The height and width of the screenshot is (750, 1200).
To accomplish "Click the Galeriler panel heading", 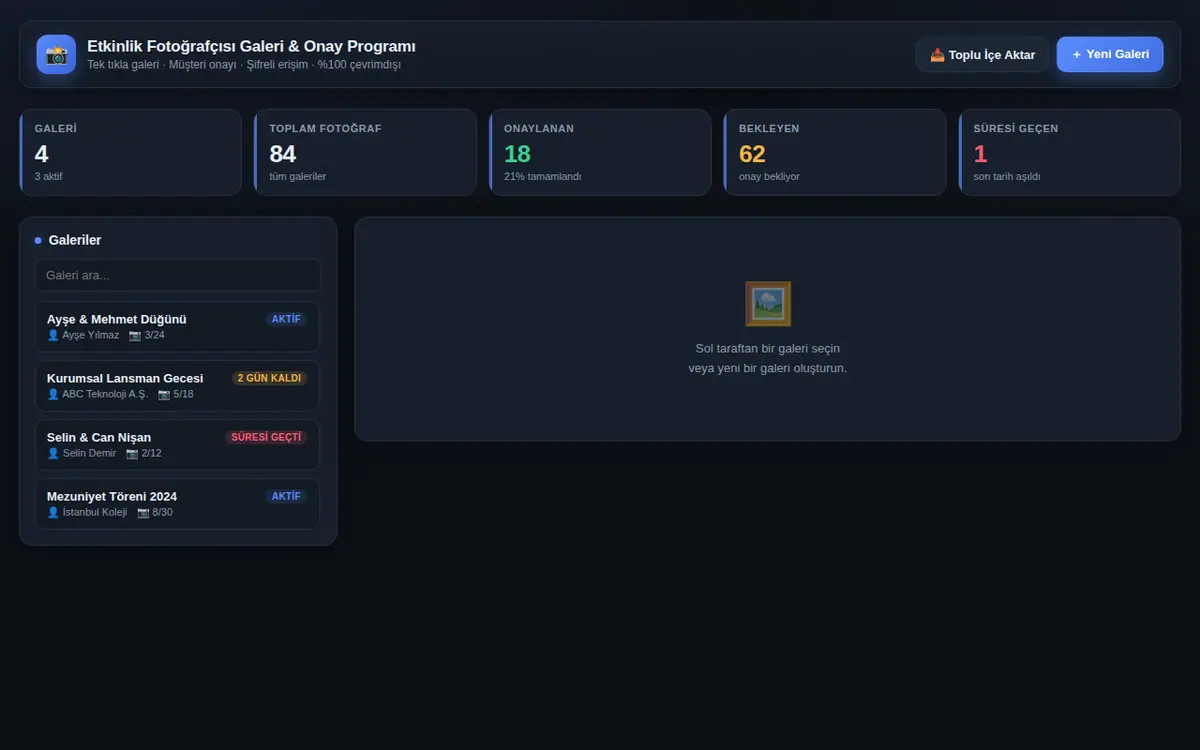I will (x=75, y=240).
